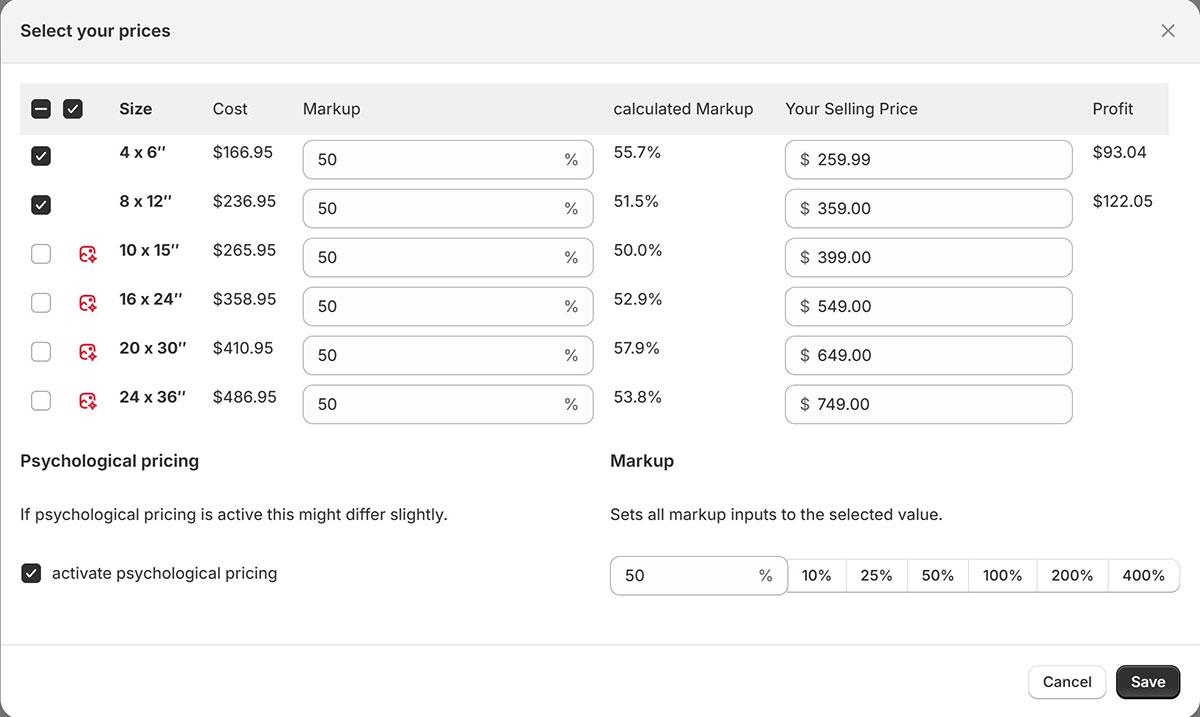Uncheck the 4 x 6″ size row

(x=41, y=157)
